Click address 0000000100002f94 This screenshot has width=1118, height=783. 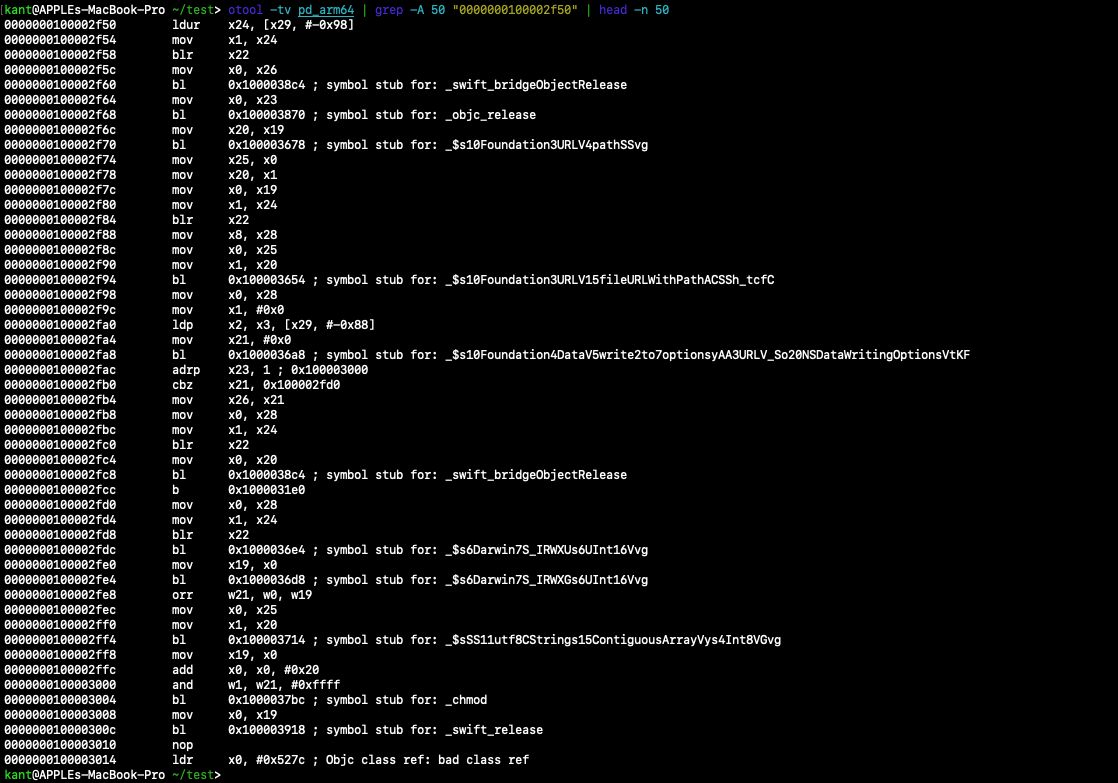60,280
